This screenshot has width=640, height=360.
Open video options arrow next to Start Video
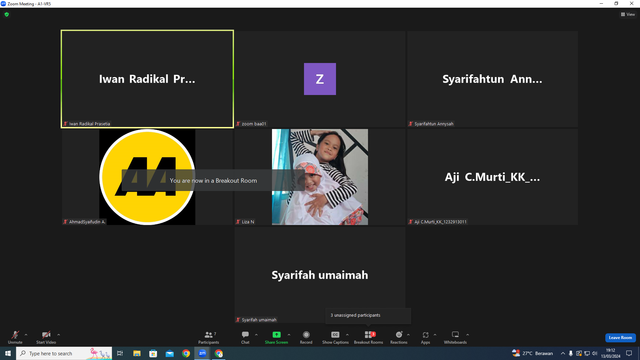tap(59, 335)
